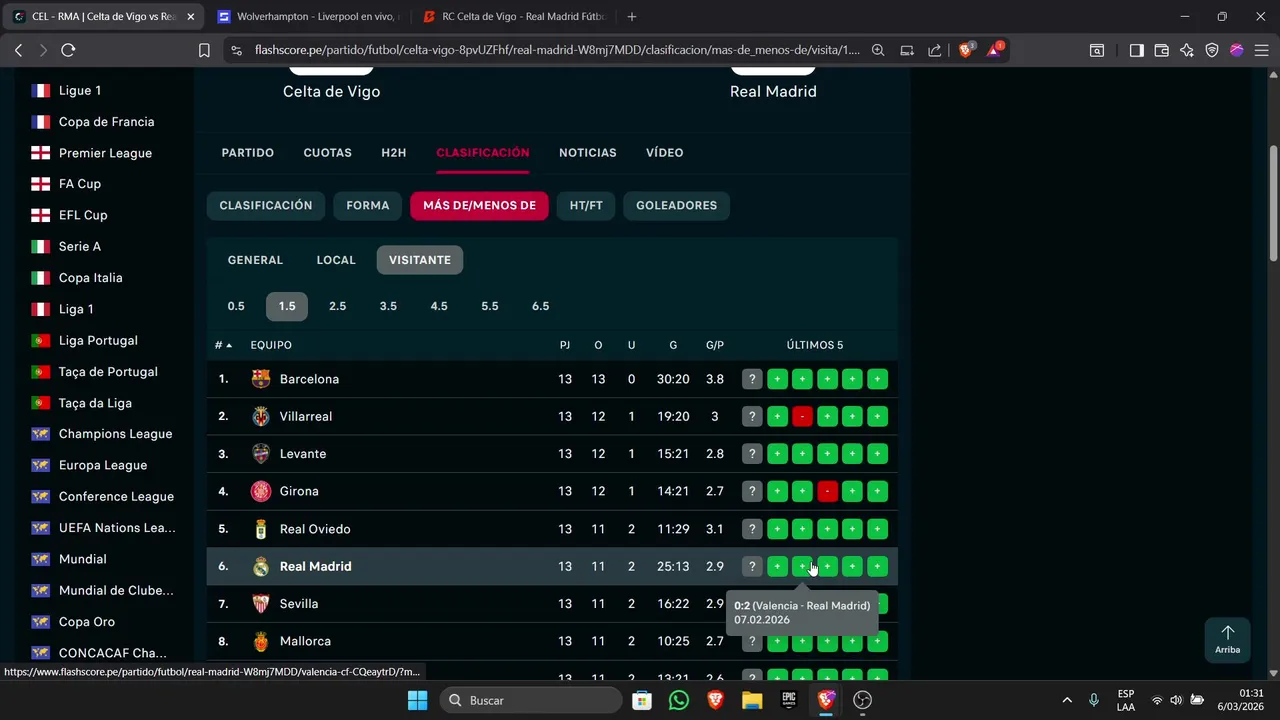Open WhatsApp from taskbar
Screen dimensions: 1280x720
click(679, 700)
